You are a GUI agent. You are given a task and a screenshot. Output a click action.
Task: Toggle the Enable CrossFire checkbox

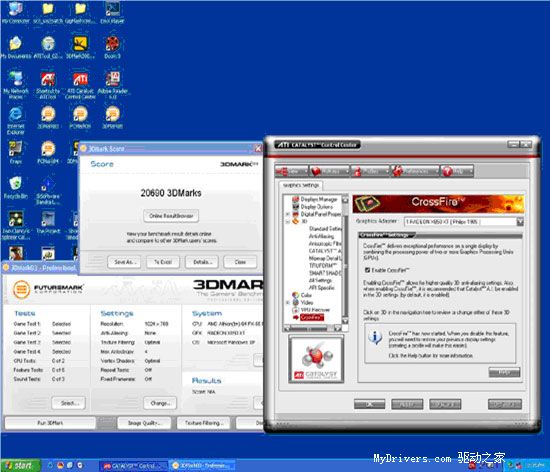pos(367,270)
